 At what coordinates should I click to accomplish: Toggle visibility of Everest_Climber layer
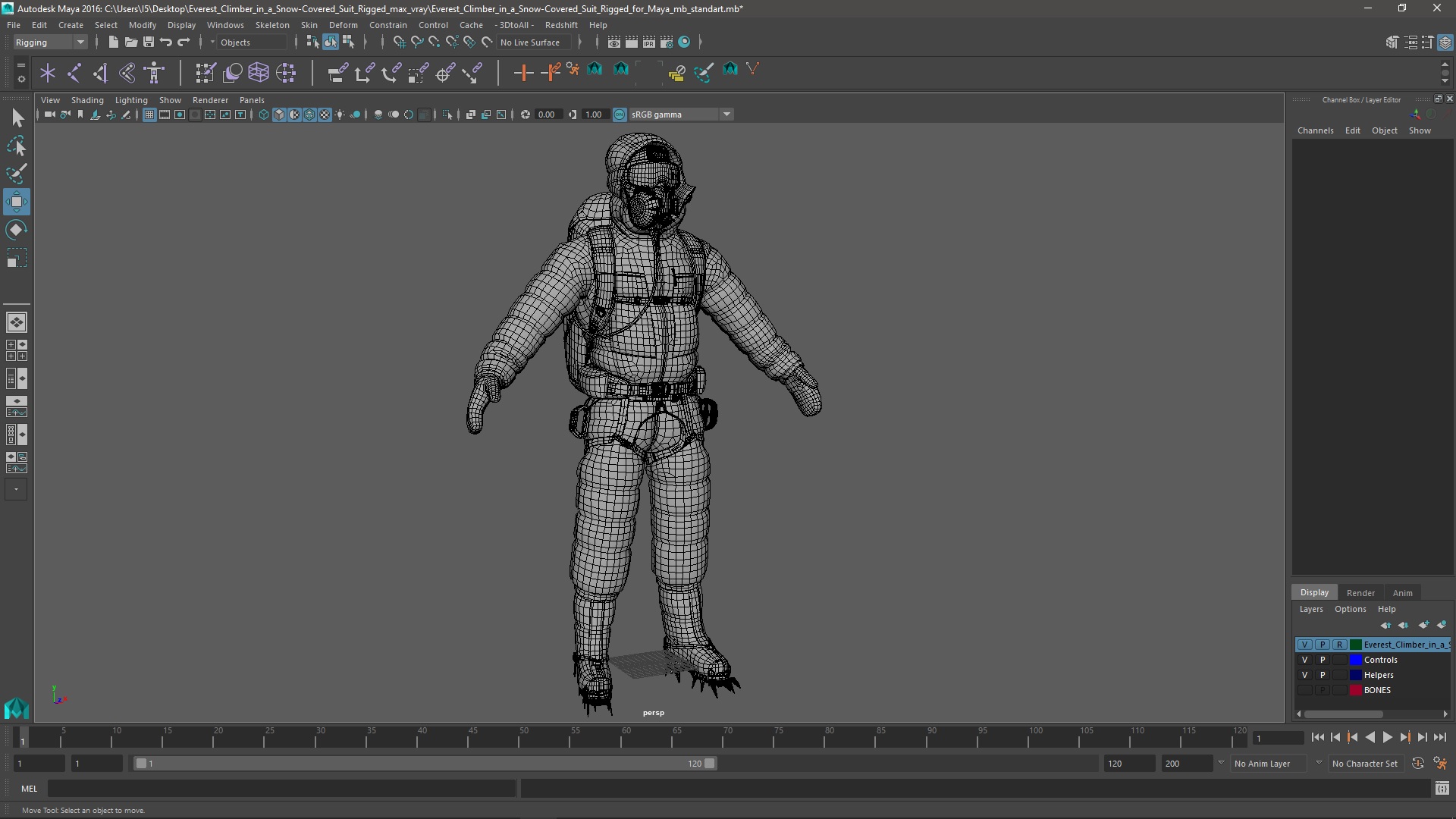1304,645
